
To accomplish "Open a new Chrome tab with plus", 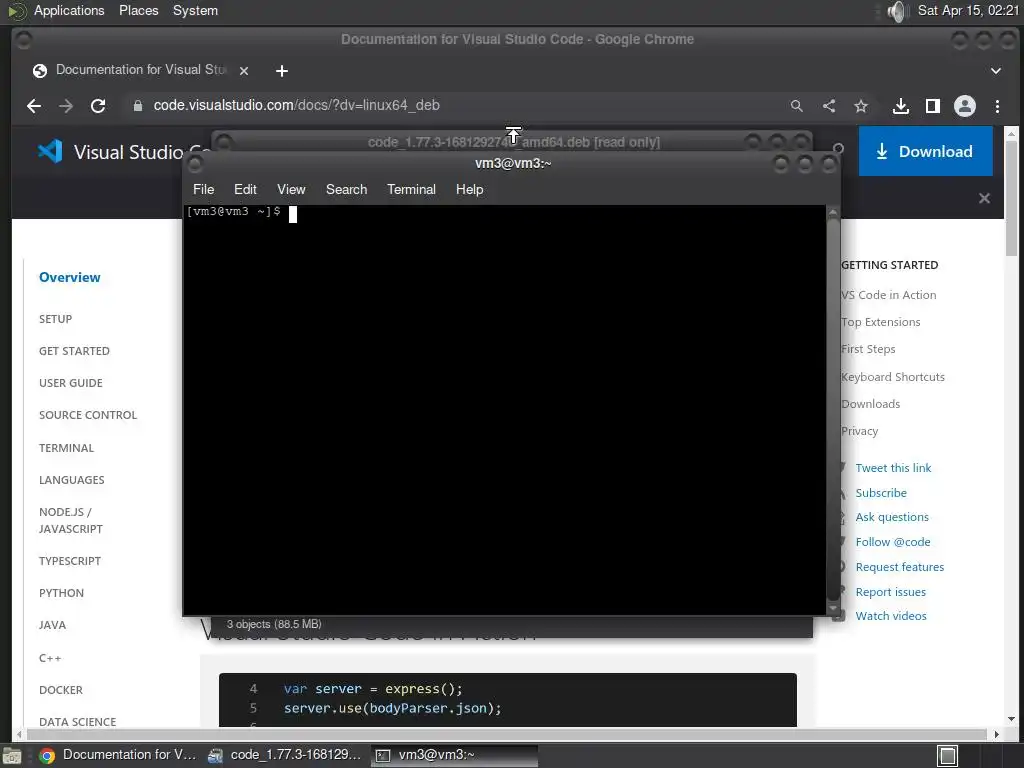I will 281,71.
